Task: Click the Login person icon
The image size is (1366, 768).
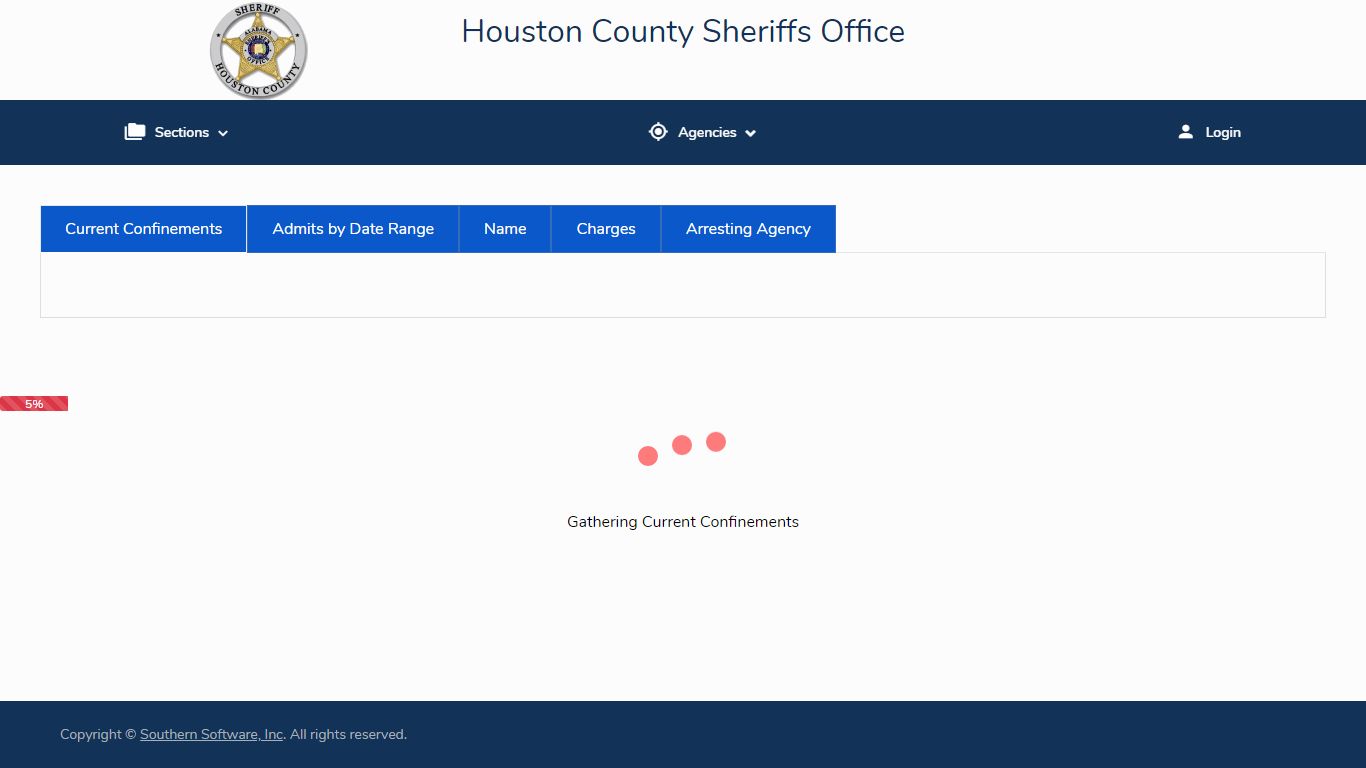Action: point(1186,132)
